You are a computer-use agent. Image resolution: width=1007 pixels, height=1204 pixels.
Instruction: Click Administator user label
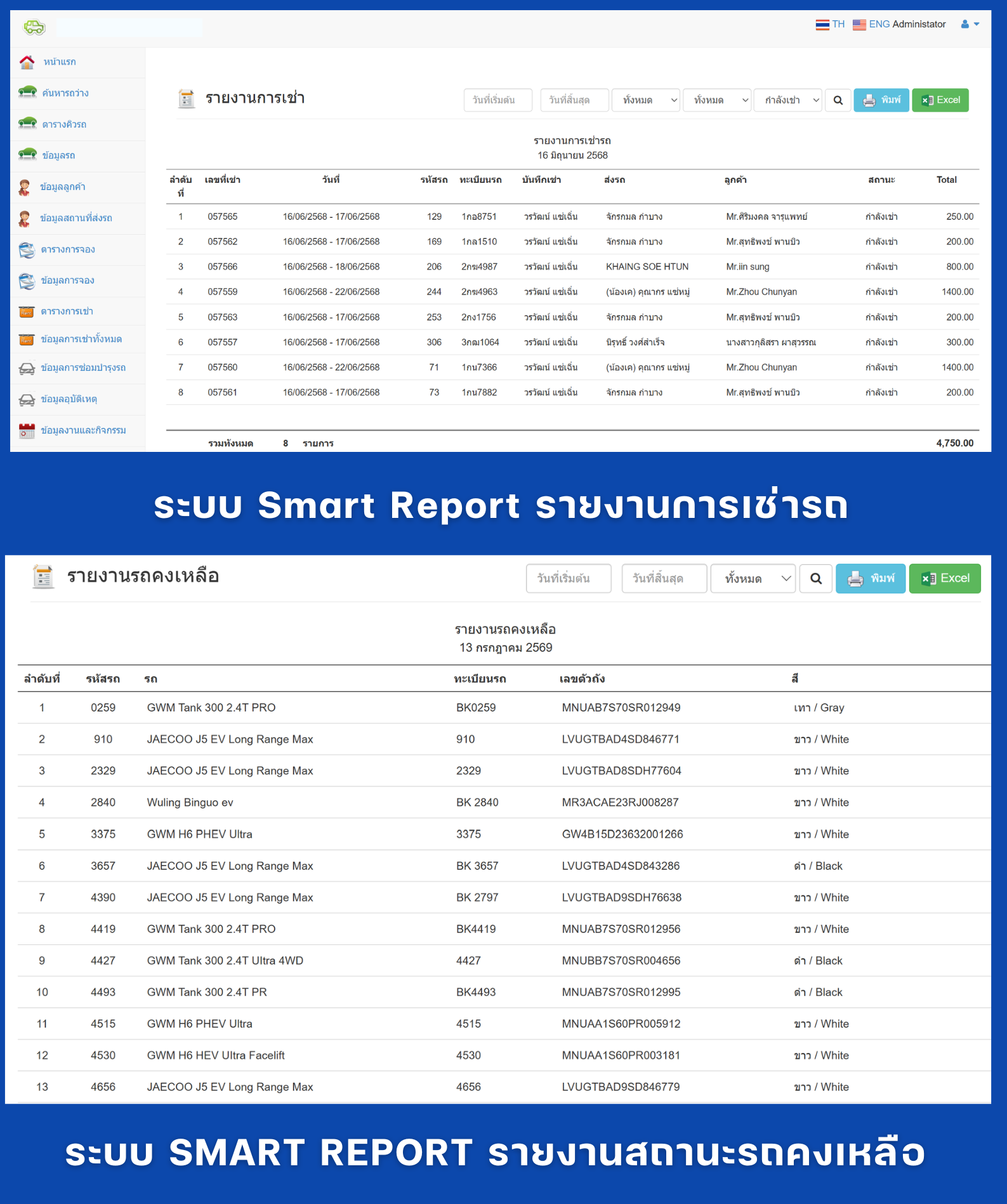919,24
